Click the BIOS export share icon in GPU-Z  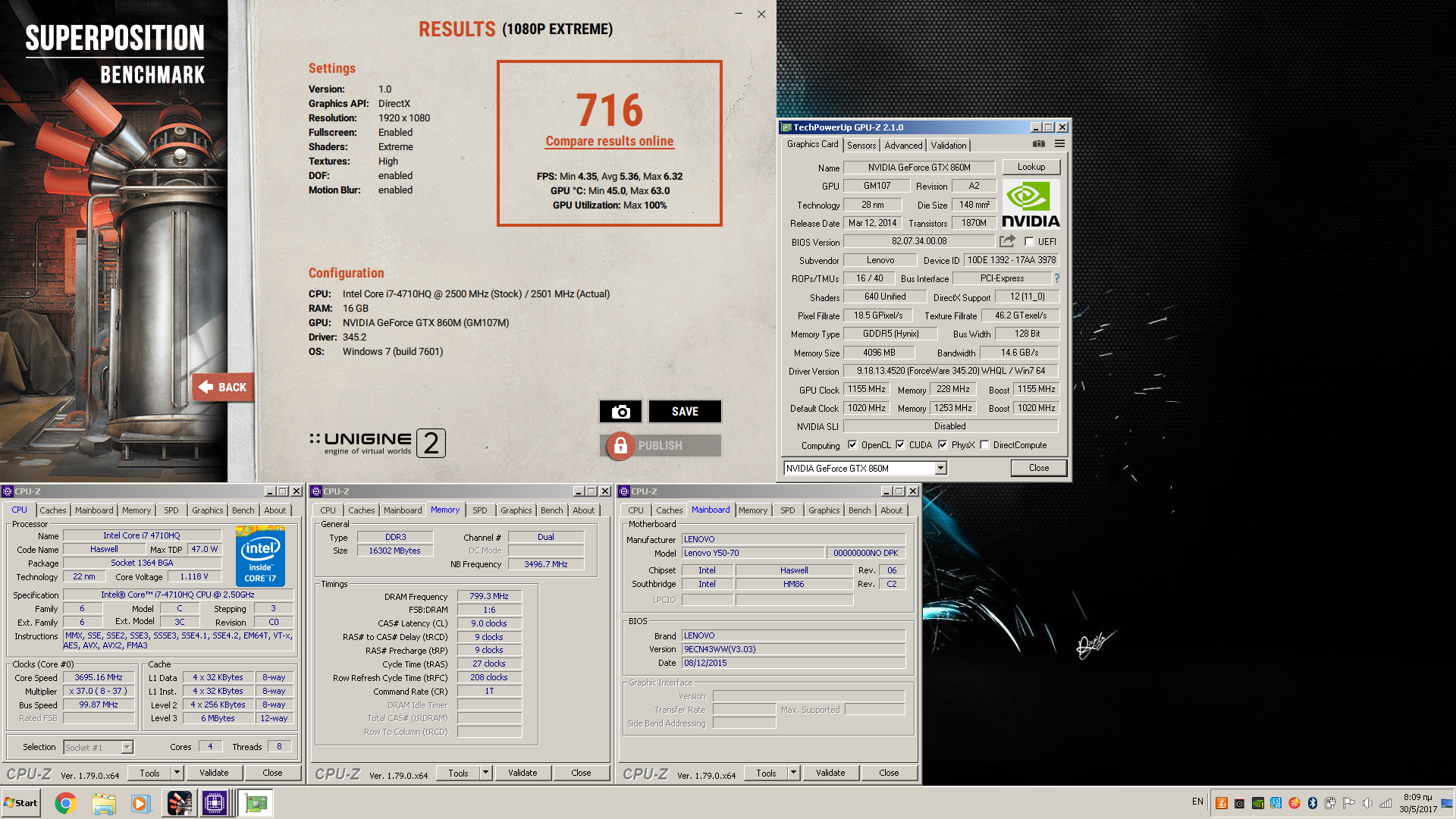(1007, 241)
